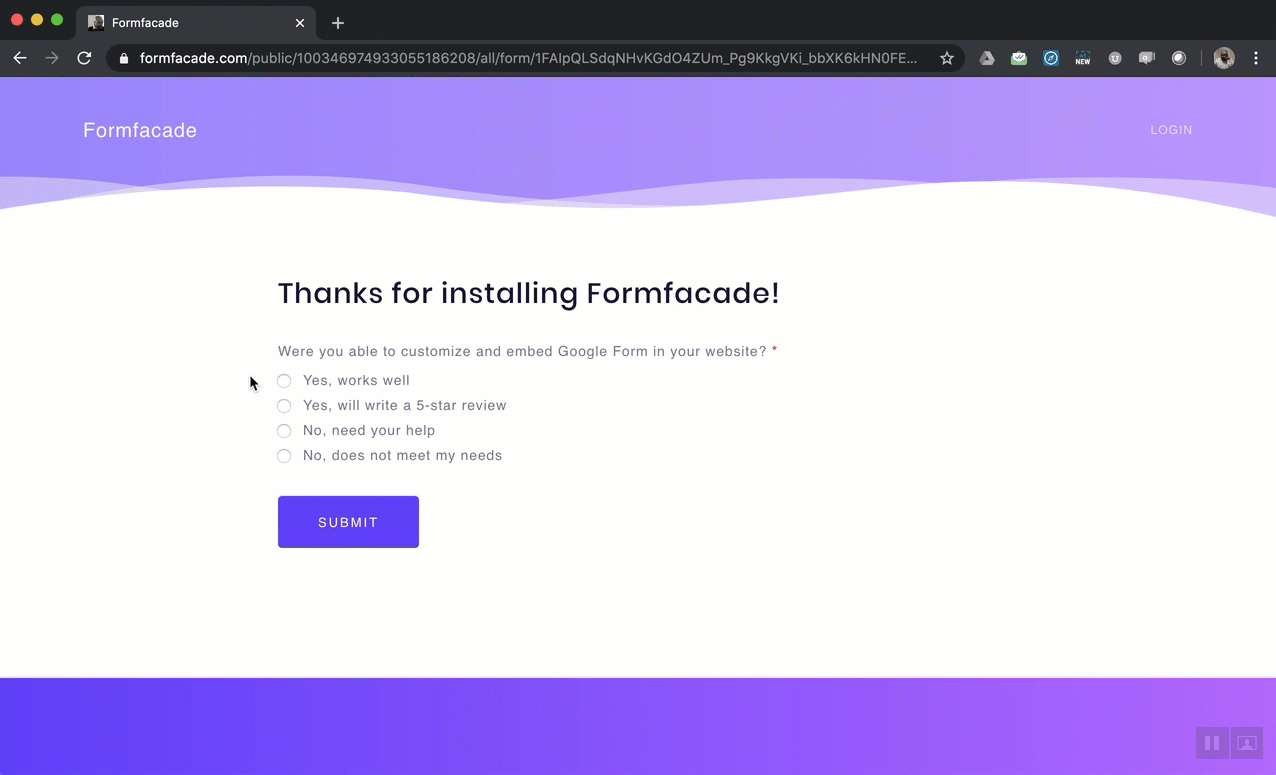
Task: Open the circular record extension icon
Action: point(1178,58)
